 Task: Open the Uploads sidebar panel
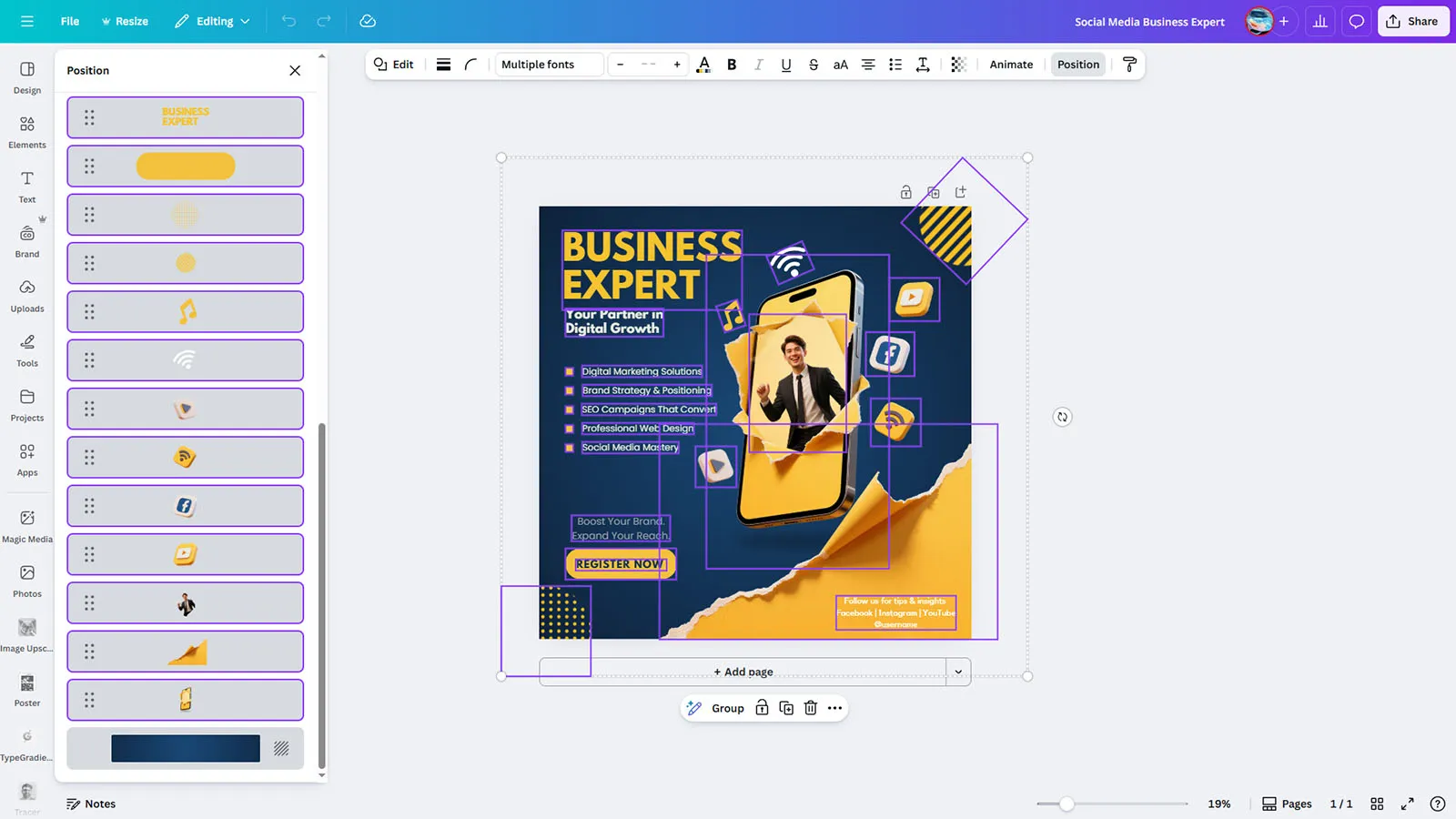[27, 296]
